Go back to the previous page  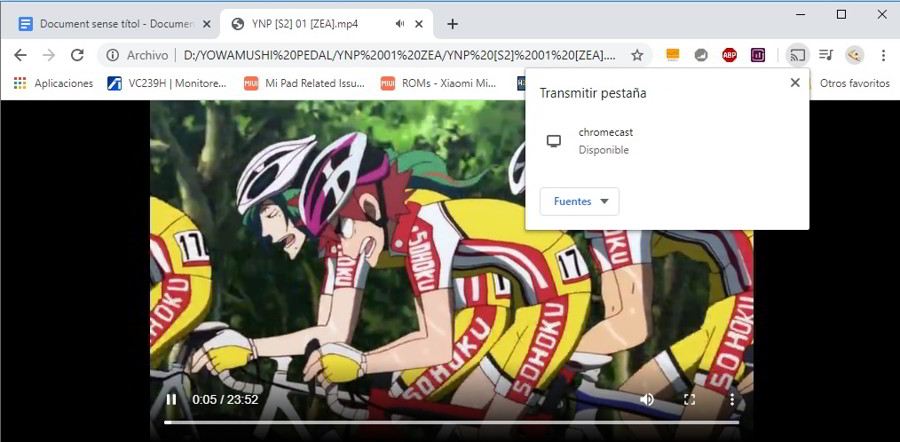pyautogui.click(x=20, y=55)
